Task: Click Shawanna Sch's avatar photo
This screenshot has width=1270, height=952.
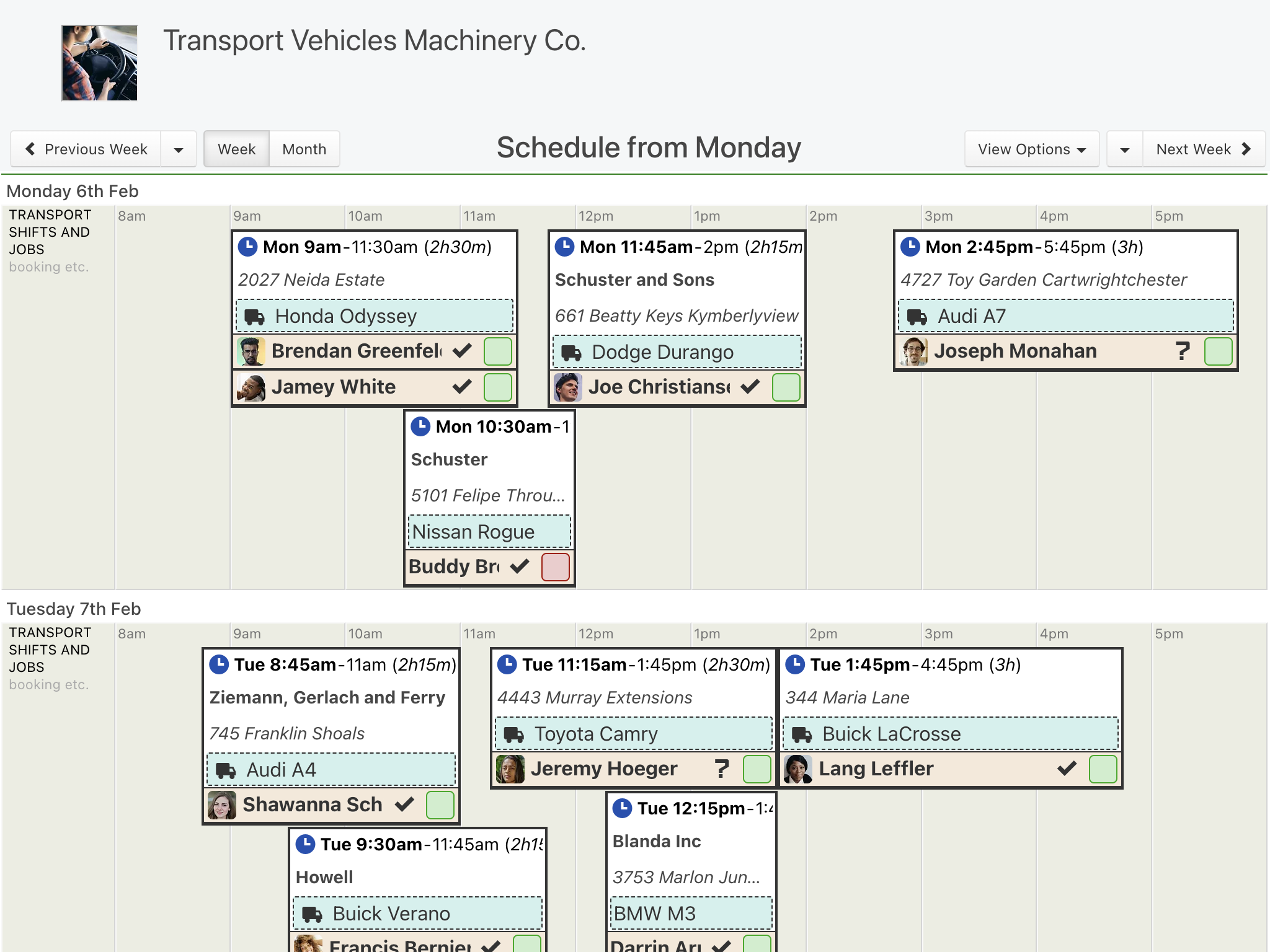Action: click(222, 805)
